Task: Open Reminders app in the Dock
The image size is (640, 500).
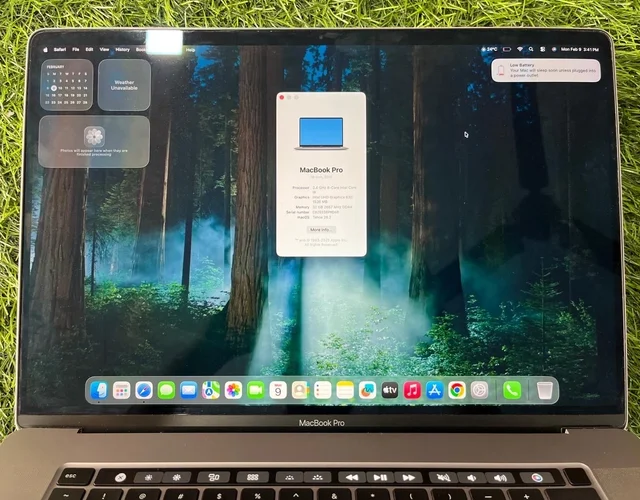Action: click(322, 391)
